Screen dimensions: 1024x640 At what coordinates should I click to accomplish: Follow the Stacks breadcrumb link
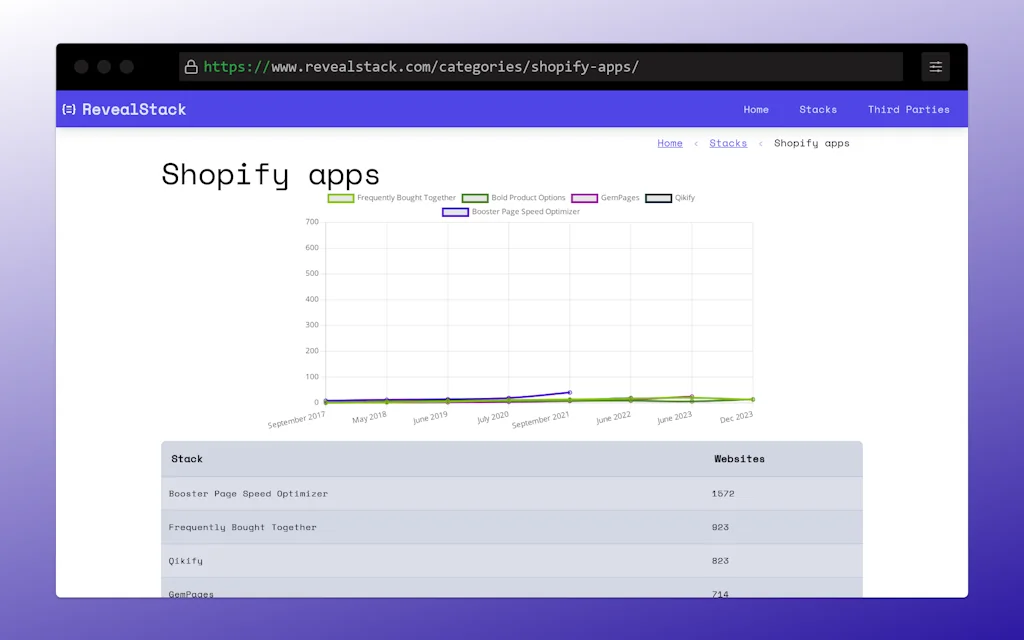727,143
